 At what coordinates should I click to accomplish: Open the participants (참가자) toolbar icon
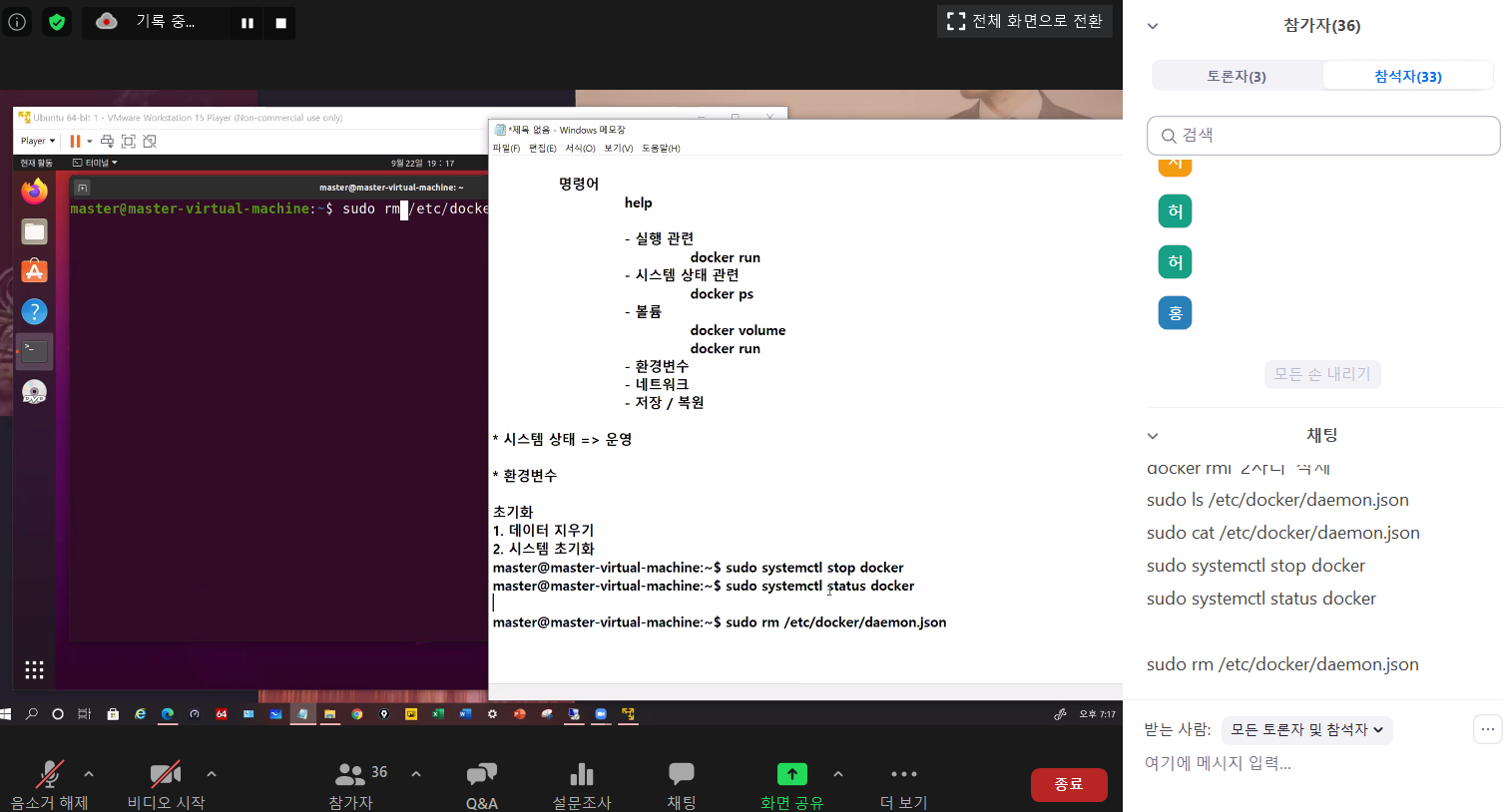(x=350, y=775)
